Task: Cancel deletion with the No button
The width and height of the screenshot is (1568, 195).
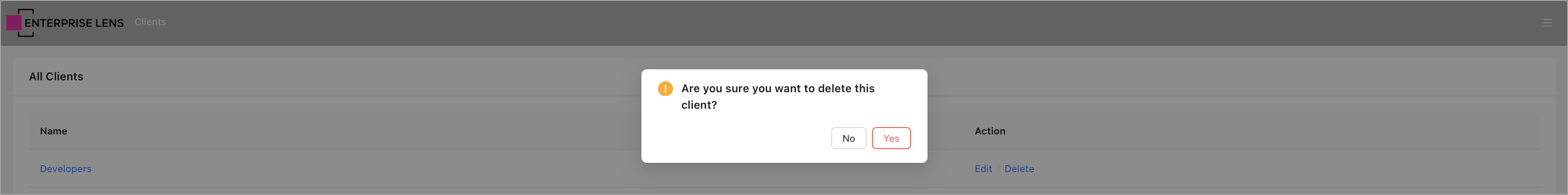Action: coord(848,138)
